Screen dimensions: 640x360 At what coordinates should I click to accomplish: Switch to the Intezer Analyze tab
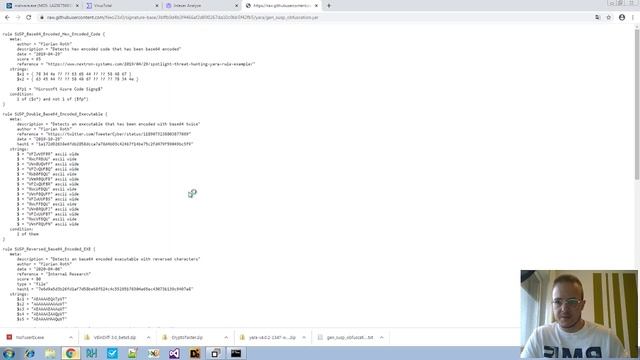point(201,6)
